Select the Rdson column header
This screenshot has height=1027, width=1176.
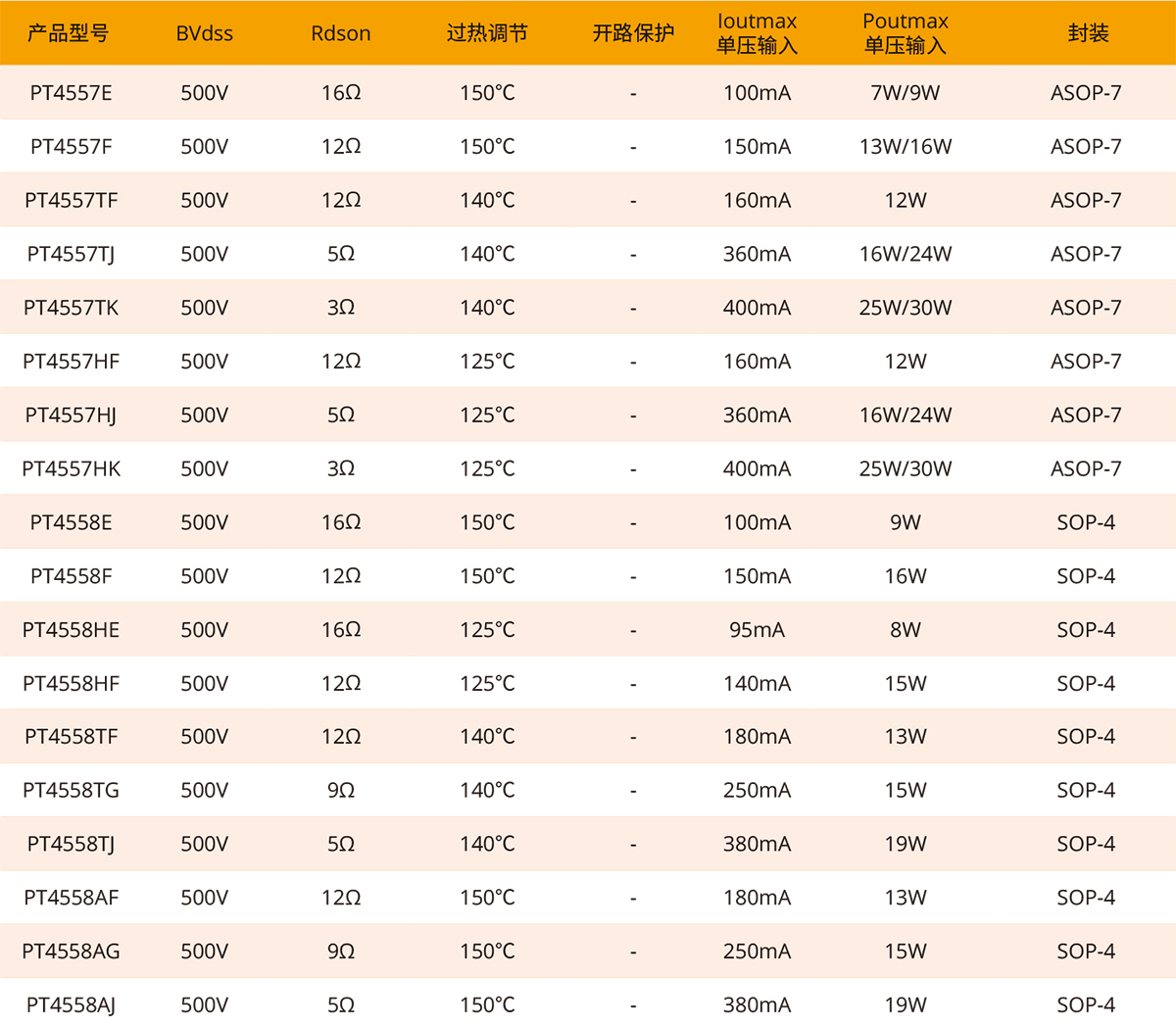[x=340, y=33]
